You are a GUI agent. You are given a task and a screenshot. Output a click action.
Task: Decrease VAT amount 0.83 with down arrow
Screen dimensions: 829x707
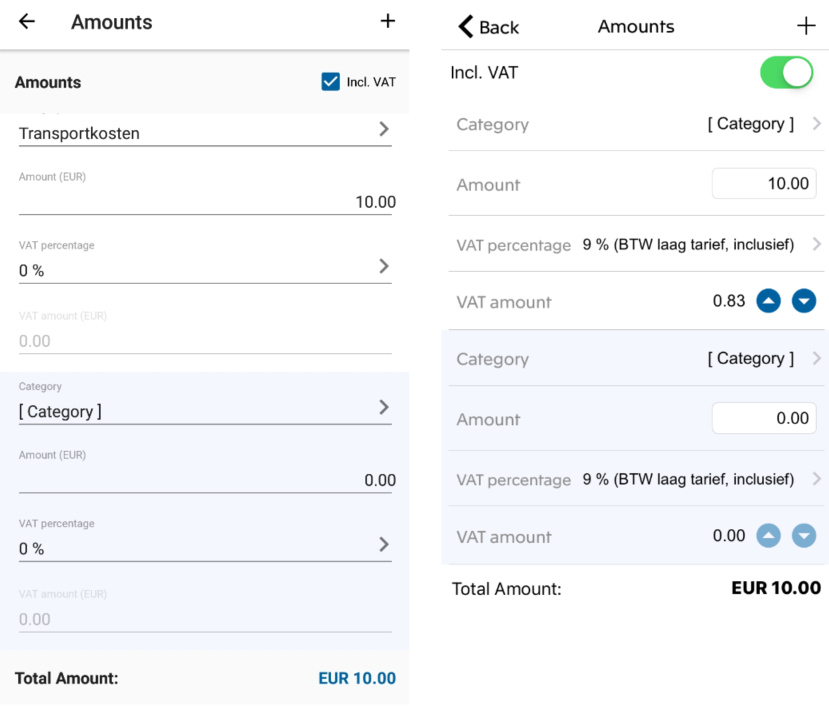click(804, 301)
